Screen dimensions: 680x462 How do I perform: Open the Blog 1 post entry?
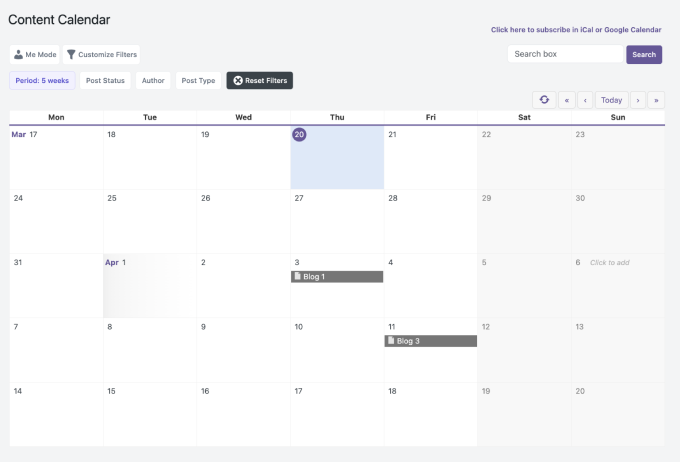337,276
